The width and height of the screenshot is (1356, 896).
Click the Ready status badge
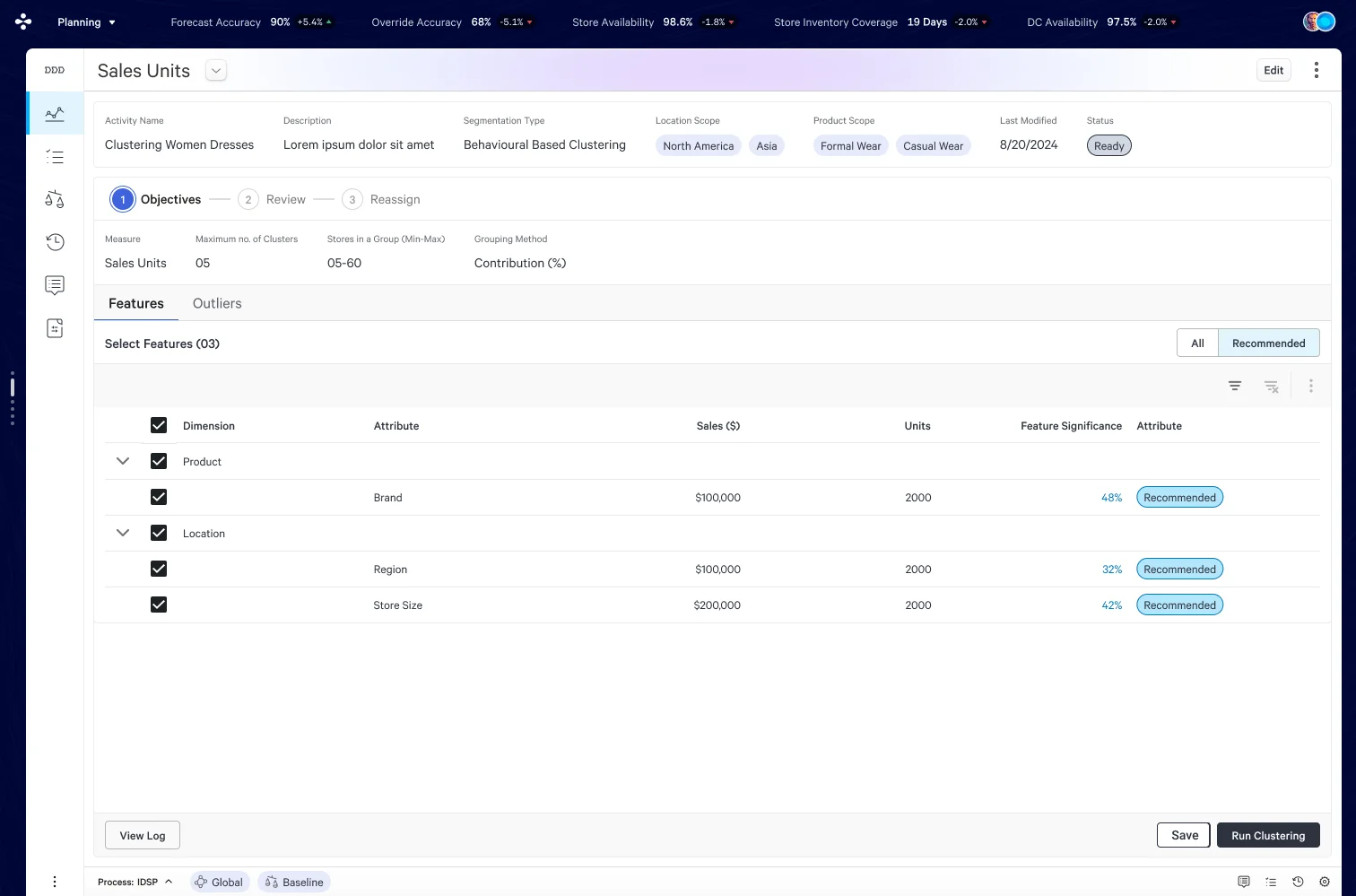1109,145
